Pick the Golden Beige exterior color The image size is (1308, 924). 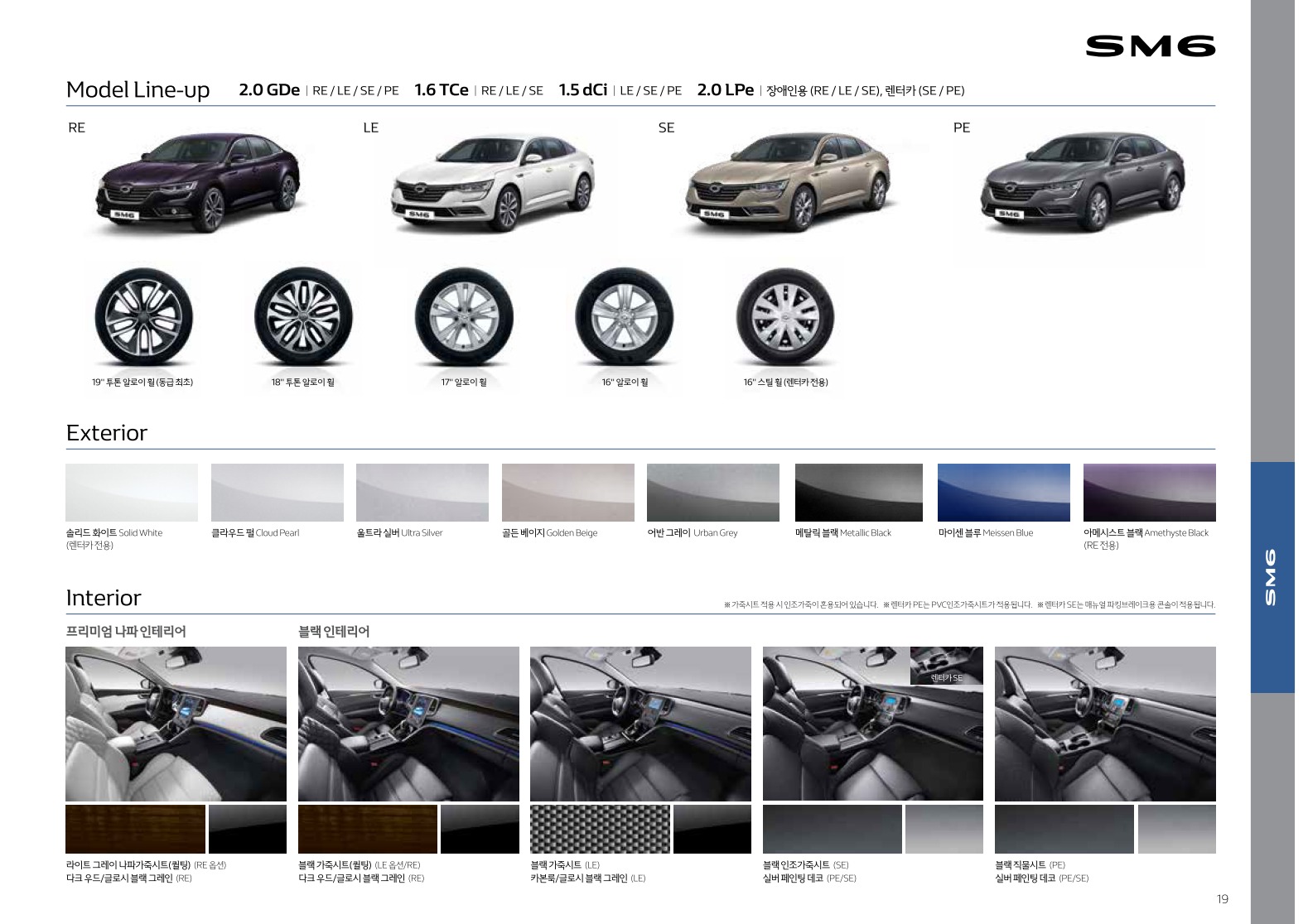(x=567, y=493)
